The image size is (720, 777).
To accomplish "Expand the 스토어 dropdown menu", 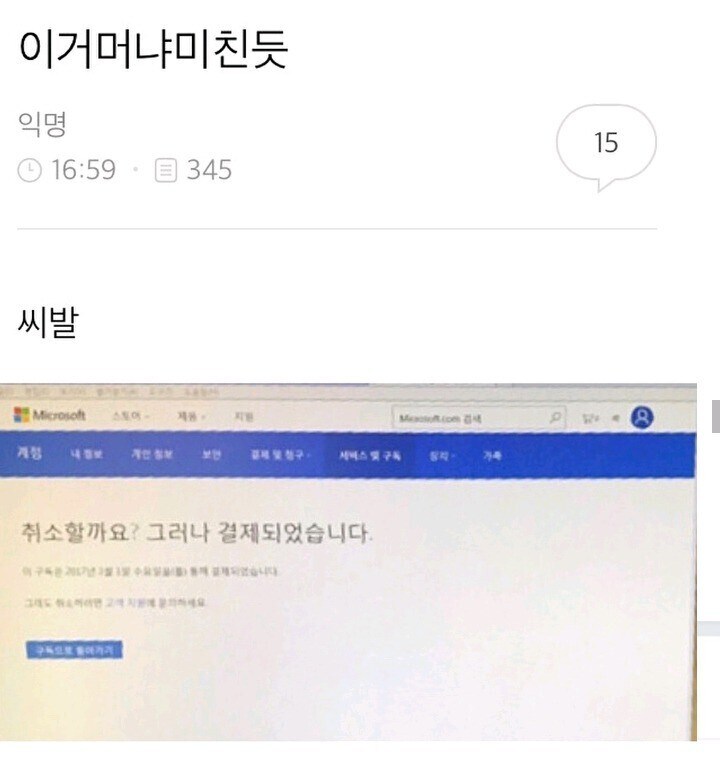I will click(130, 416).
